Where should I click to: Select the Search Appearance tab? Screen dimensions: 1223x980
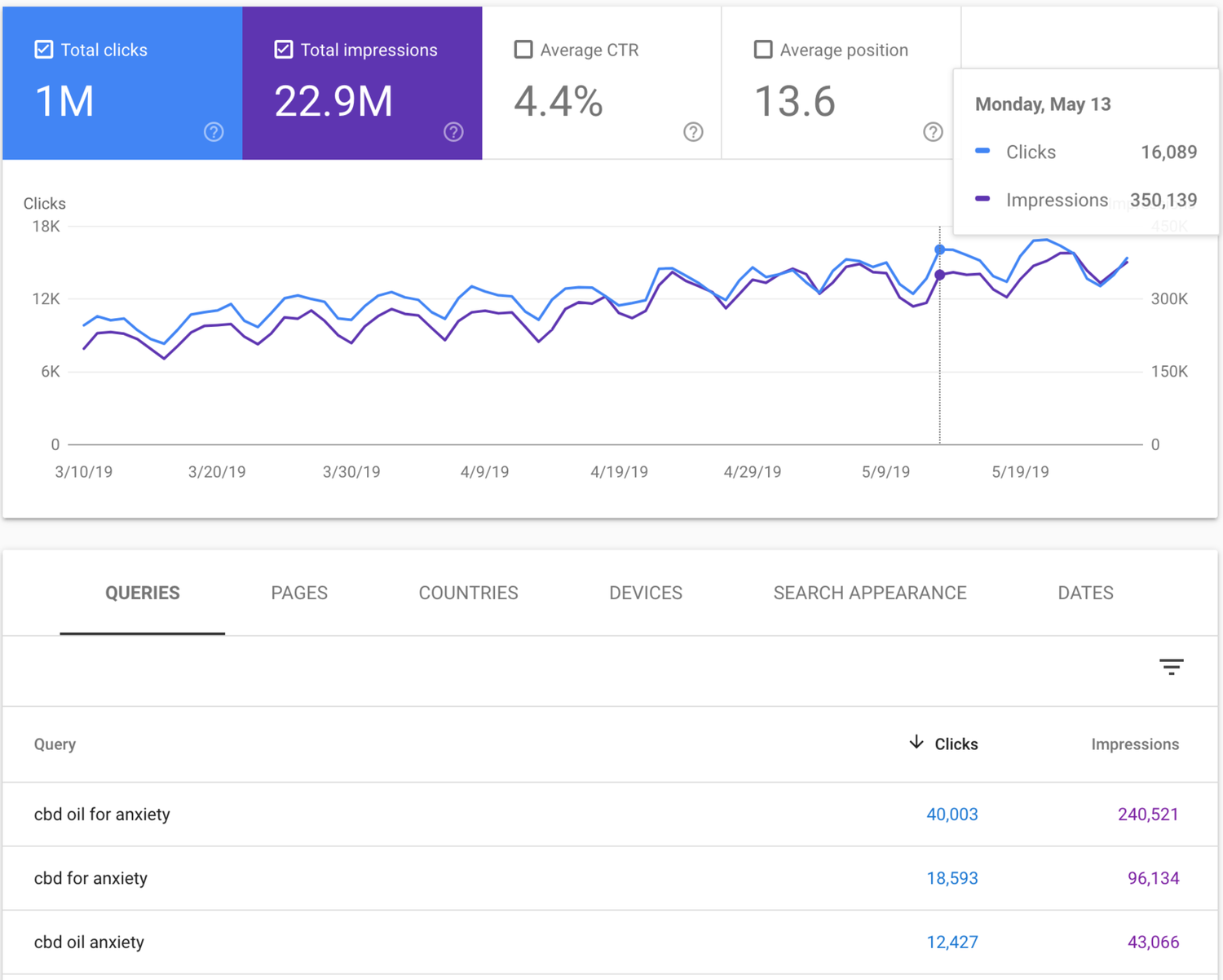coord(869,594)
